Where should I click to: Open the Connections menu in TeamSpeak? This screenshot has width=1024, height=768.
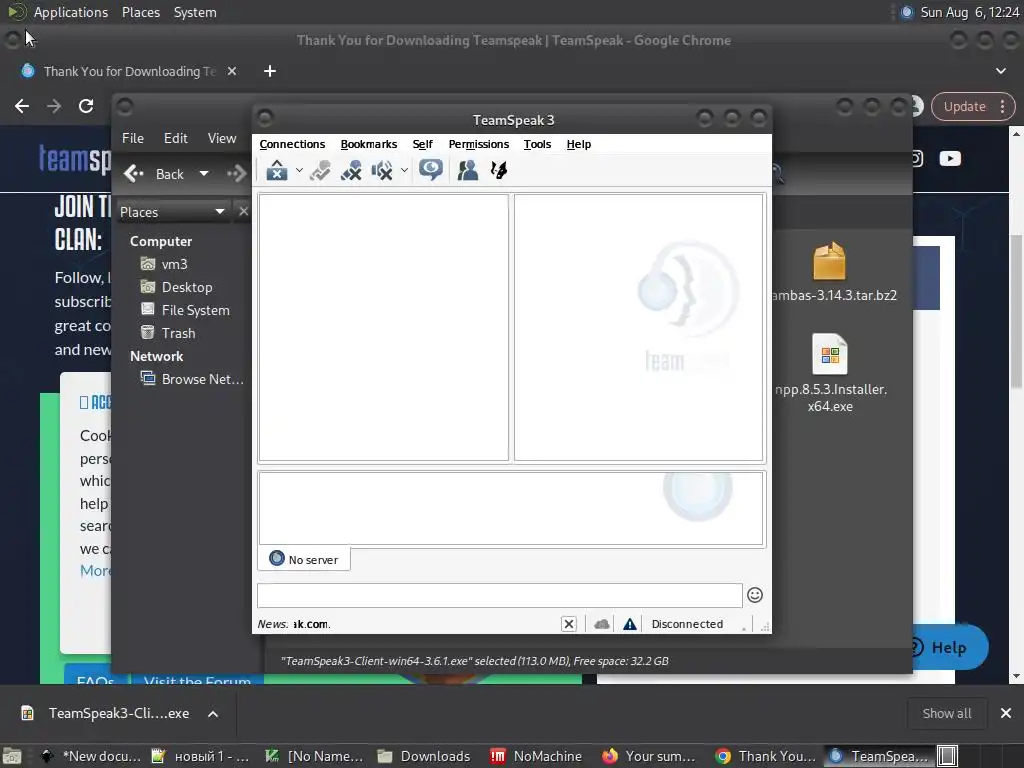pos(292,144)
